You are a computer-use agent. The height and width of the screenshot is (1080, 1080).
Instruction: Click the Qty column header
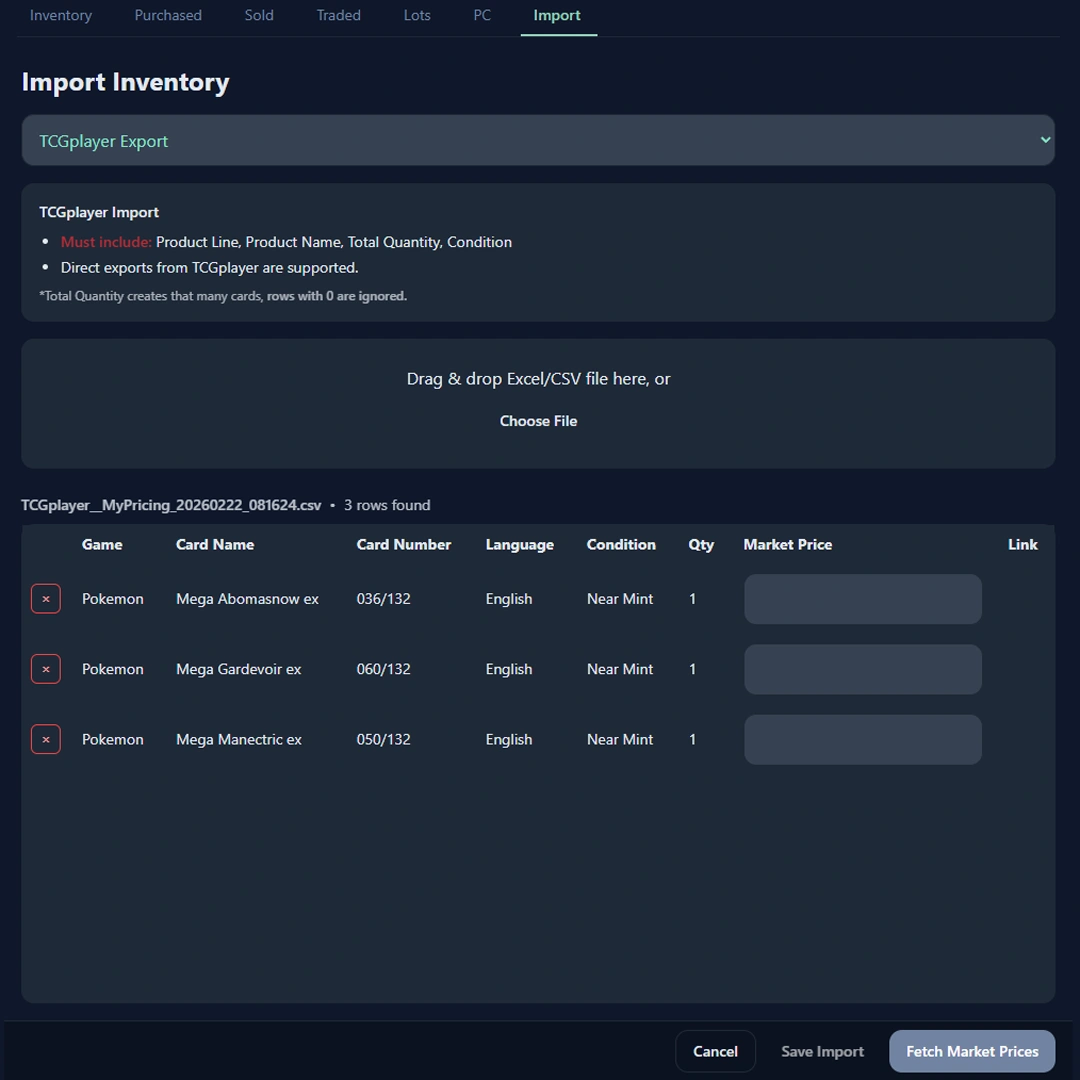pyautogui.click(x=701, y=545)
